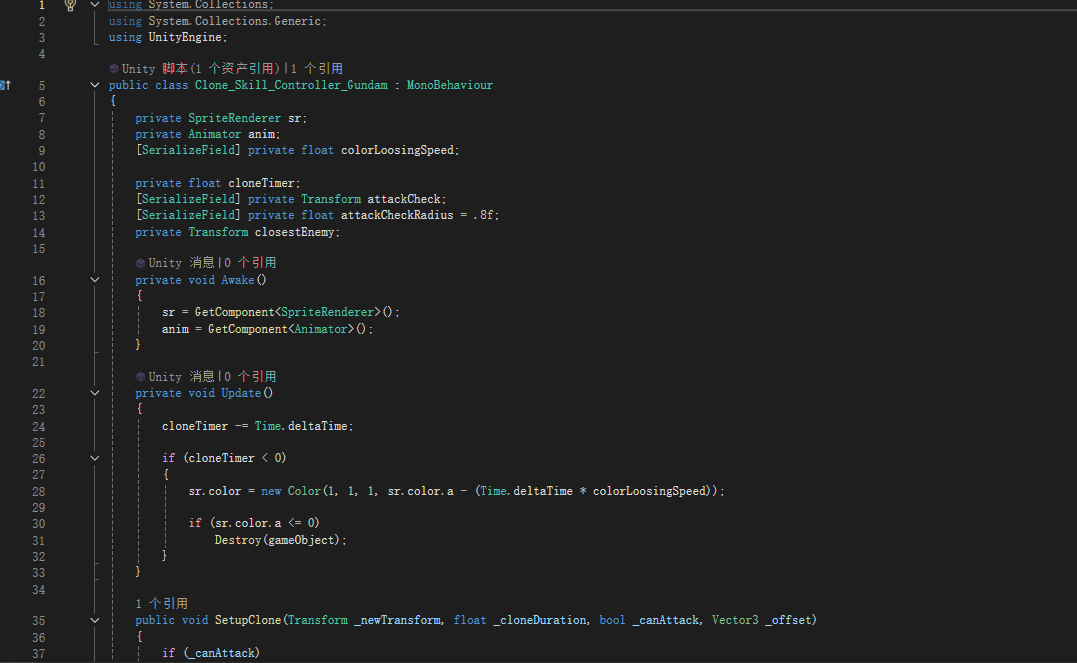Click "new Color" constructor on line 28
1077x663 pixels.
pos(291,491)
